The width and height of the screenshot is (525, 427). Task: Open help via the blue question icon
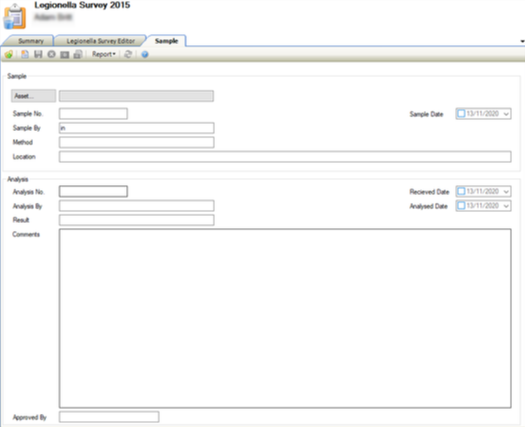coord(145,54)
